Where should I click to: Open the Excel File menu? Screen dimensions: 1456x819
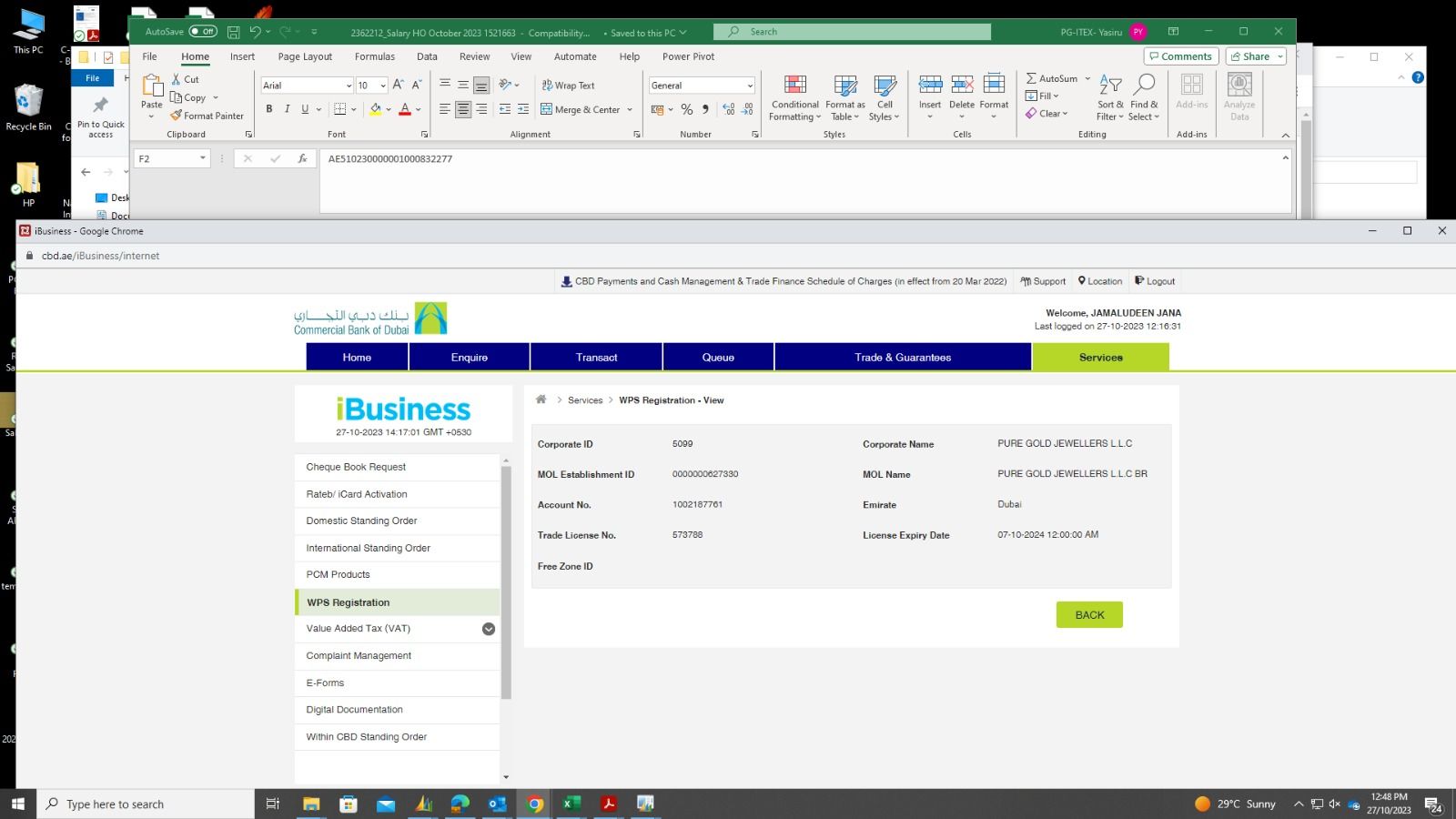click(x=150, y=56)
